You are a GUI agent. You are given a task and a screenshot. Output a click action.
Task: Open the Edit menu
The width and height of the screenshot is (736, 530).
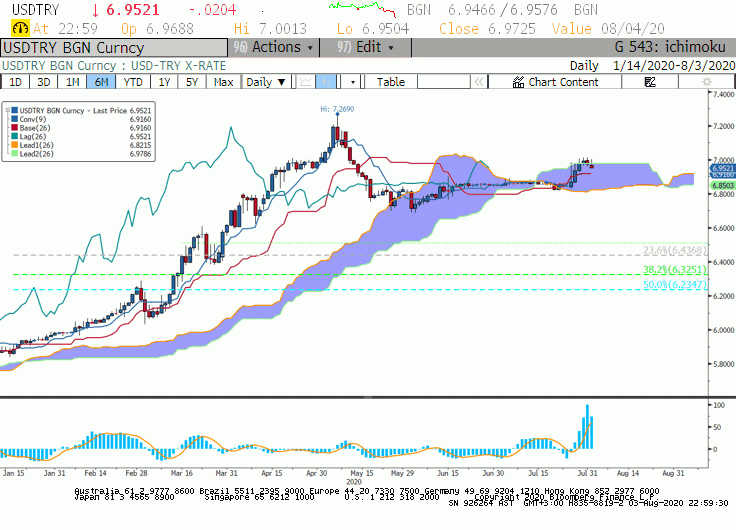[x=366, y=47]
